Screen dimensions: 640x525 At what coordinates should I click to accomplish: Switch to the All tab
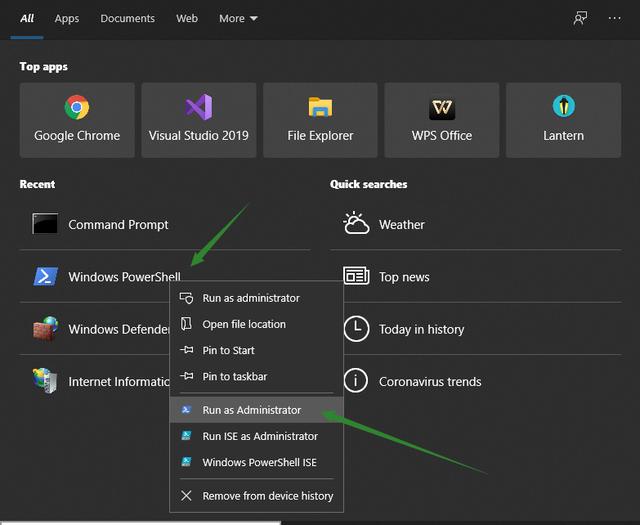[x=27, y=18]
